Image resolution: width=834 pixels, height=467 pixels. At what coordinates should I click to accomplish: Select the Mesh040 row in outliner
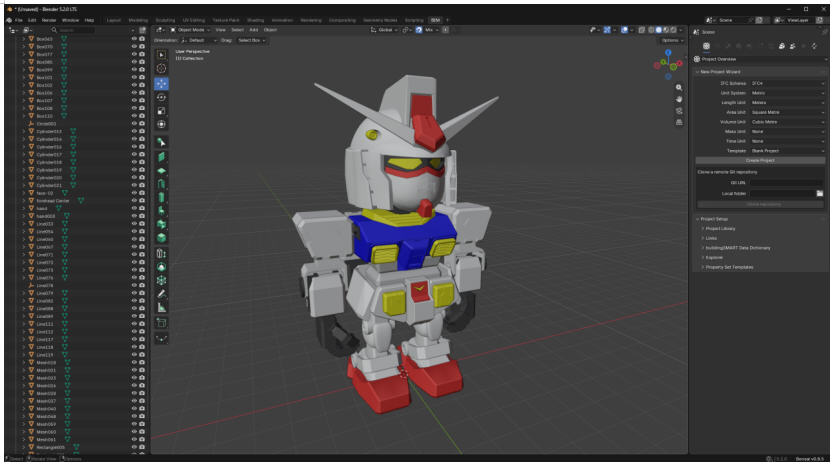(74, 408)
